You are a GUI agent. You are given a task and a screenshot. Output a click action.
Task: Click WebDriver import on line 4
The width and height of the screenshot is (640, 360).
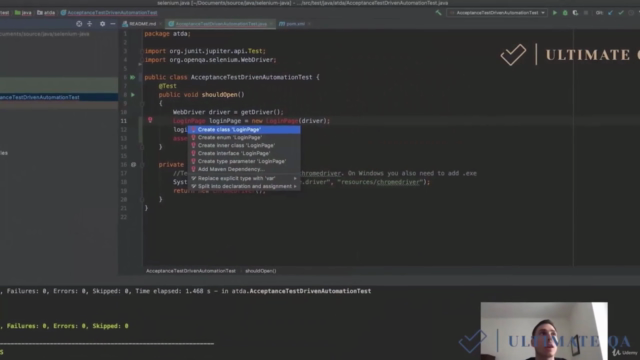pos(210,60)
